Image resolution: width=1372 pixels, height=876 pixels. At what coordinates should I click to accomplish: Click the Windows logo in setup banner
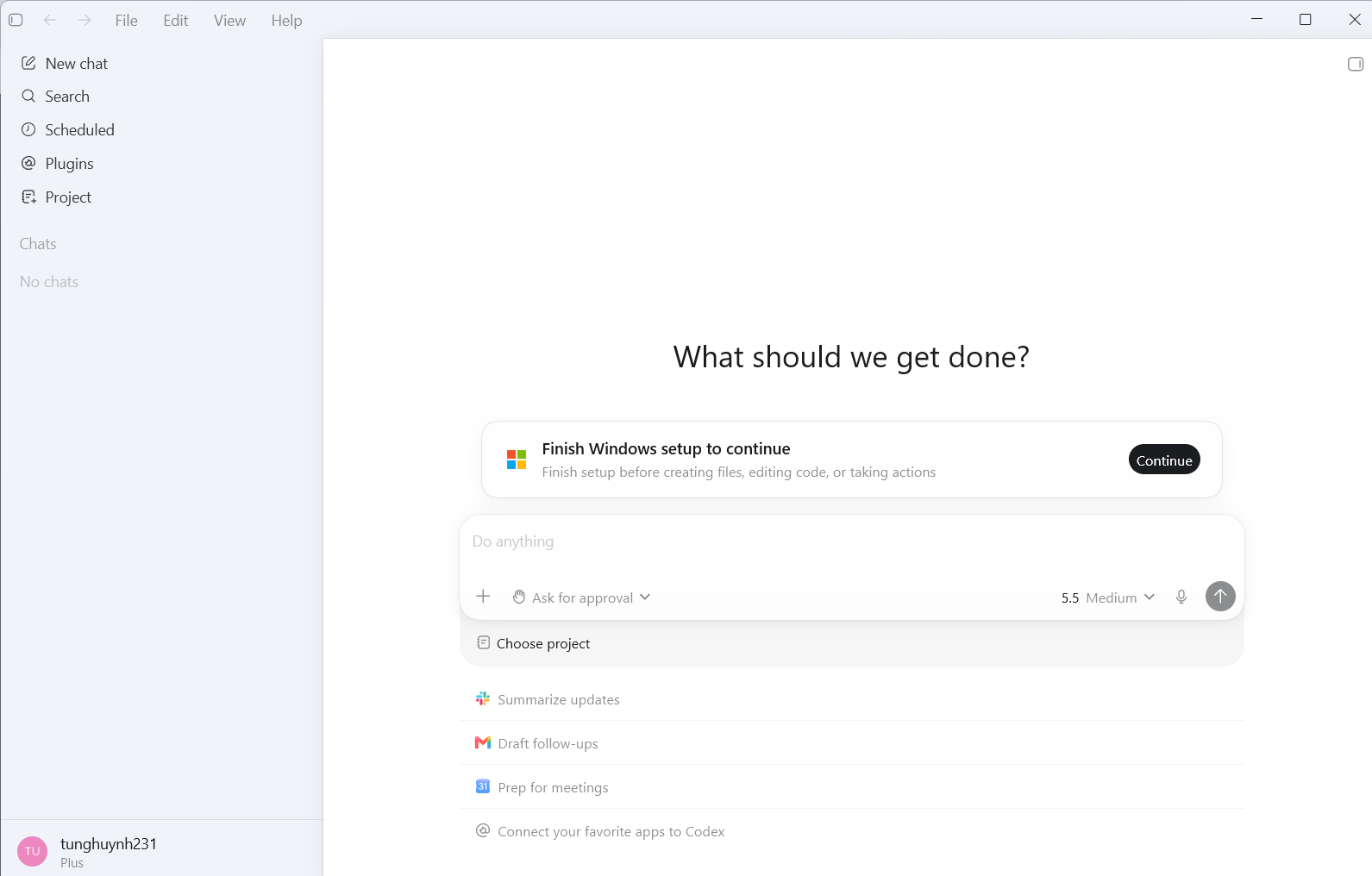(x=517, y=460)
